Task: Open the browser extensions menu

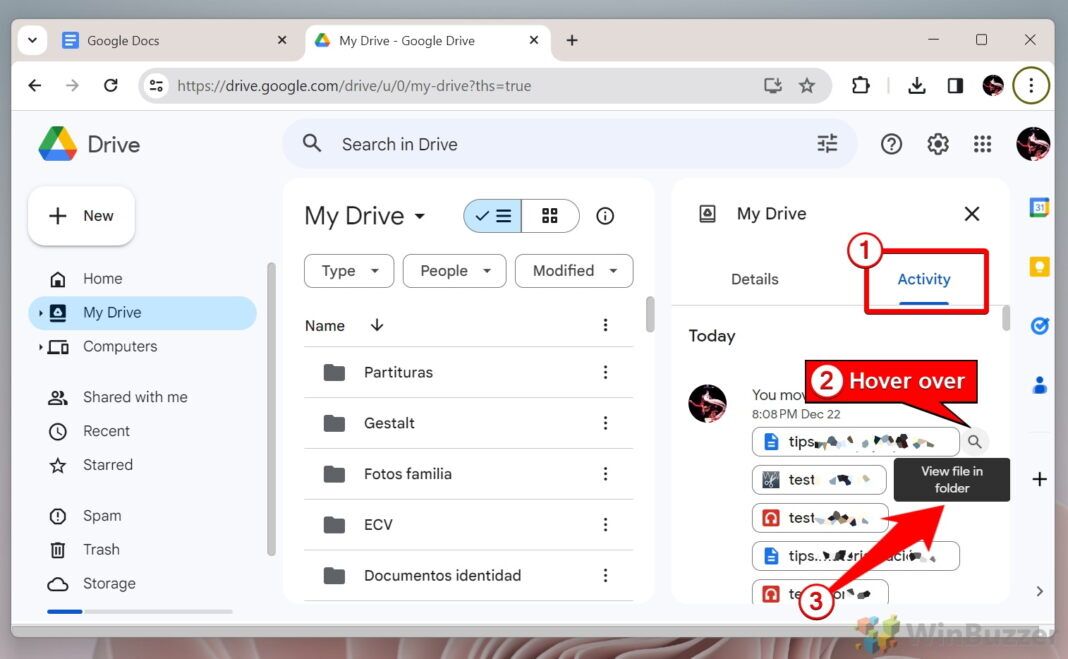Action: tap(860, 86)
